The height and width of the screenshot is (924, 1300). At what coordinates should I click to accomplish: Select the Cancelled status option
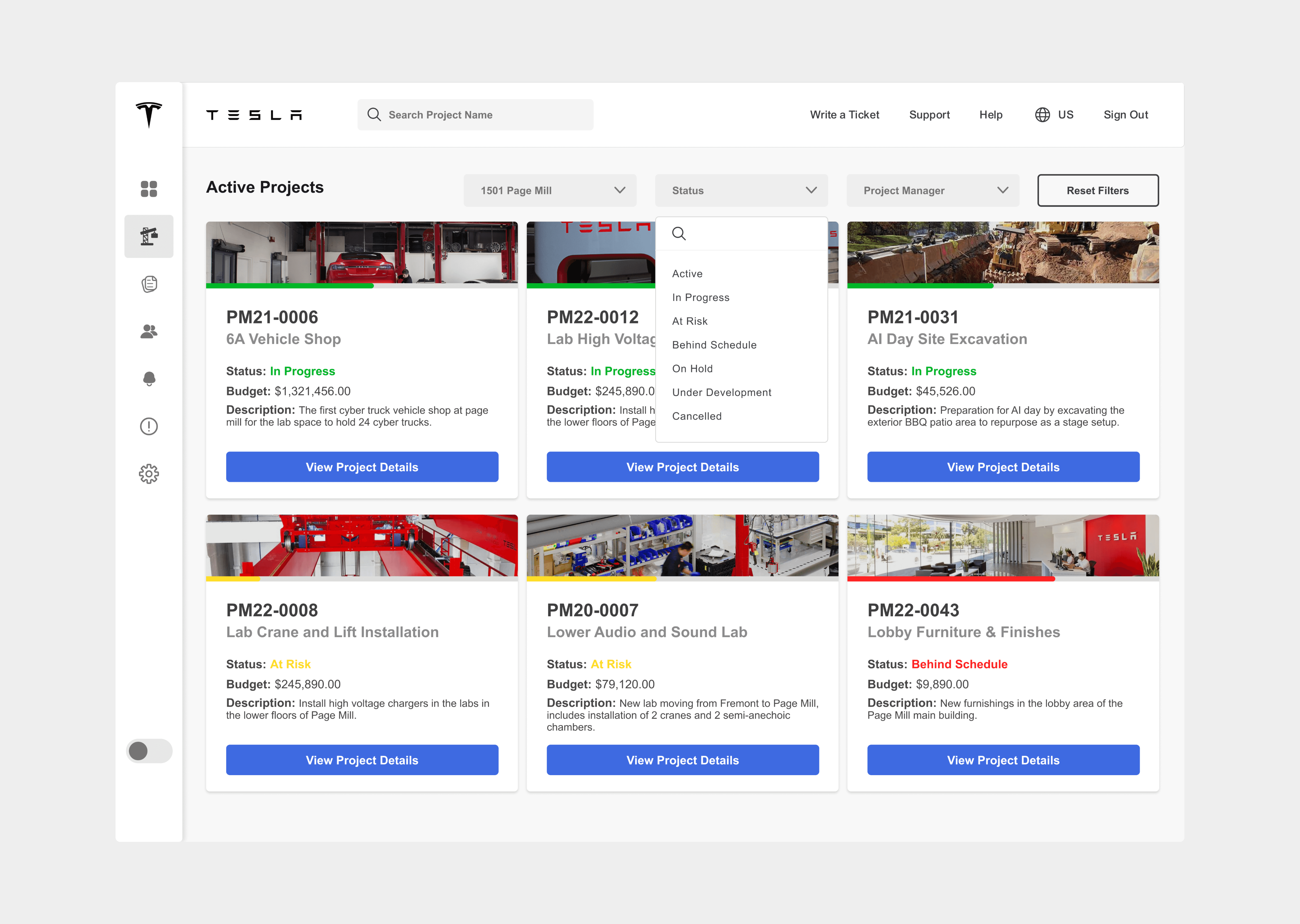[x=697, y=416]
